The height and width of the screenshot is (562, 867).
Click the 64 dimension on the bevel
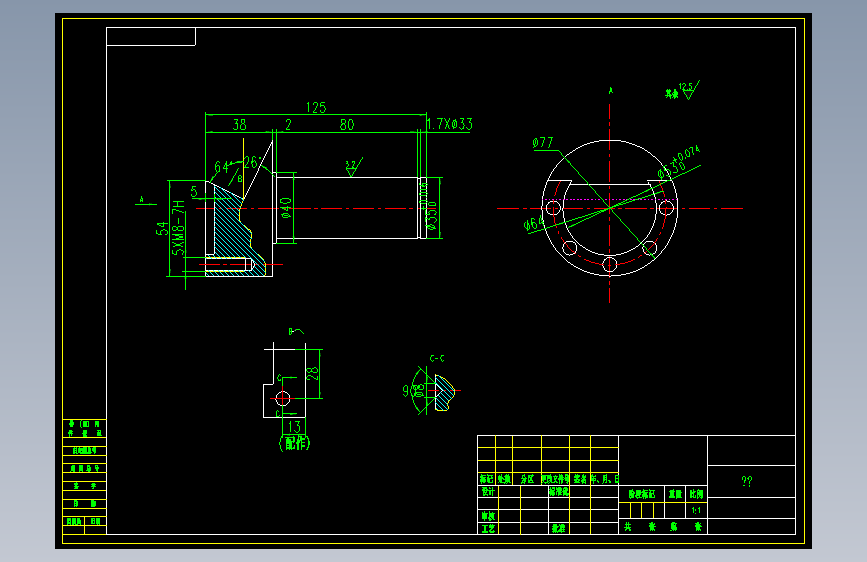(x=221, y=167)
